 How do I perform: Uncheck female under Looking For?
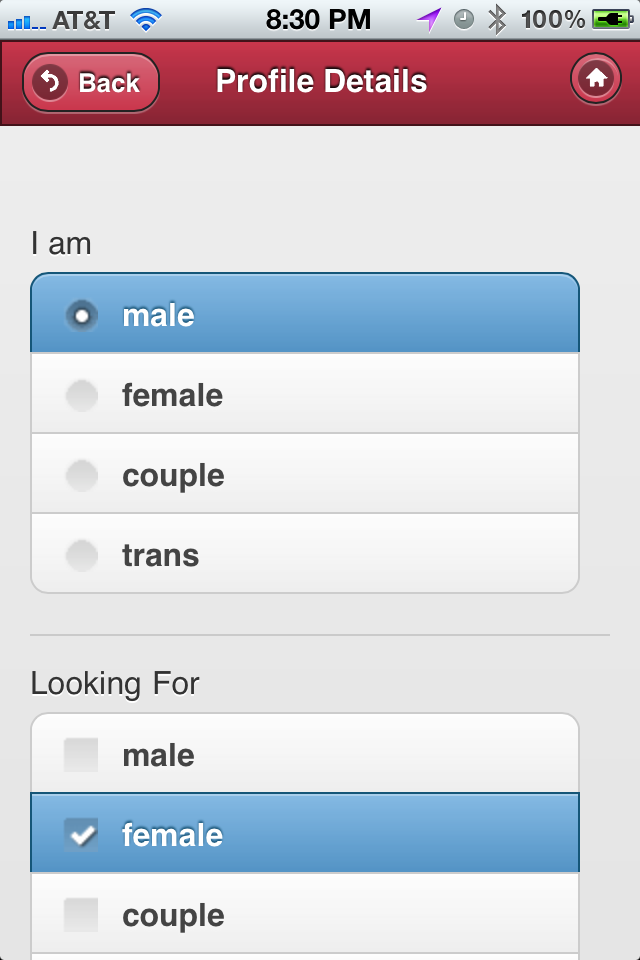point(305,834)
